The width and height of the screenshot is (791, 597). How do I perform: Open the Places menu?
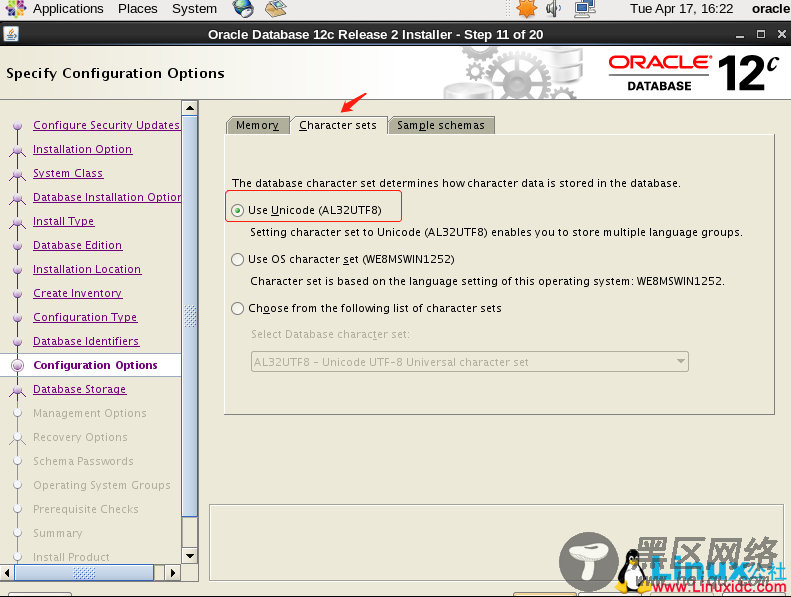[138, 9]
